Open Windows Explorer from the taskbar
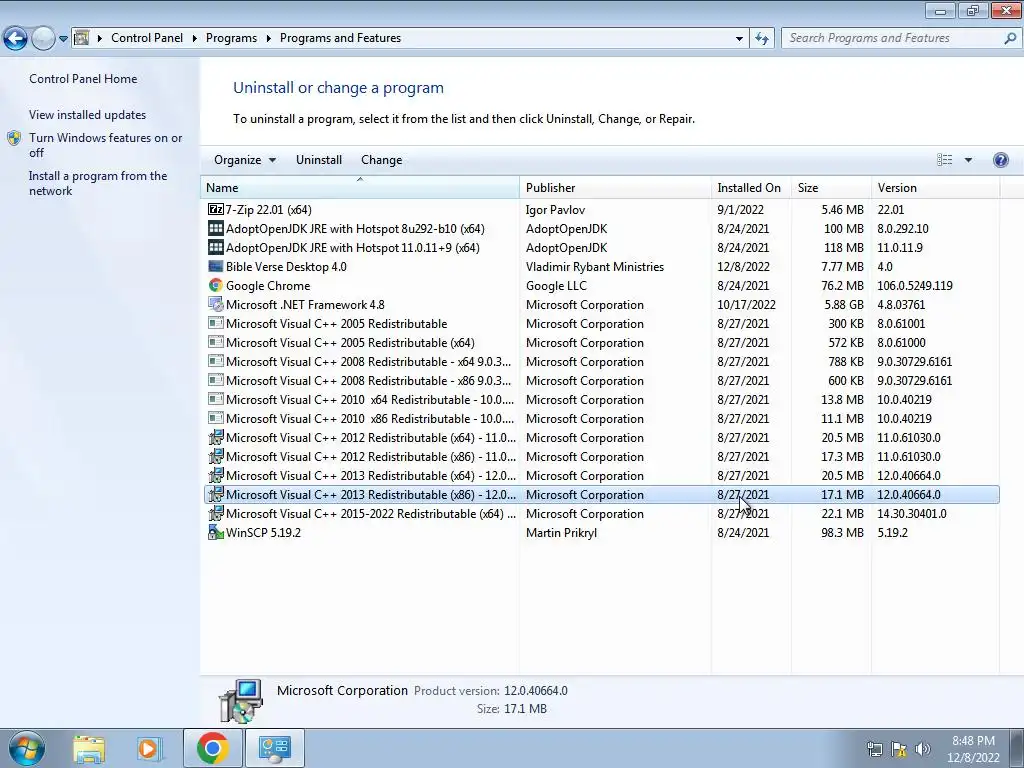The image size is (1024, 768). pyautogui.click(x=89, y=748)
